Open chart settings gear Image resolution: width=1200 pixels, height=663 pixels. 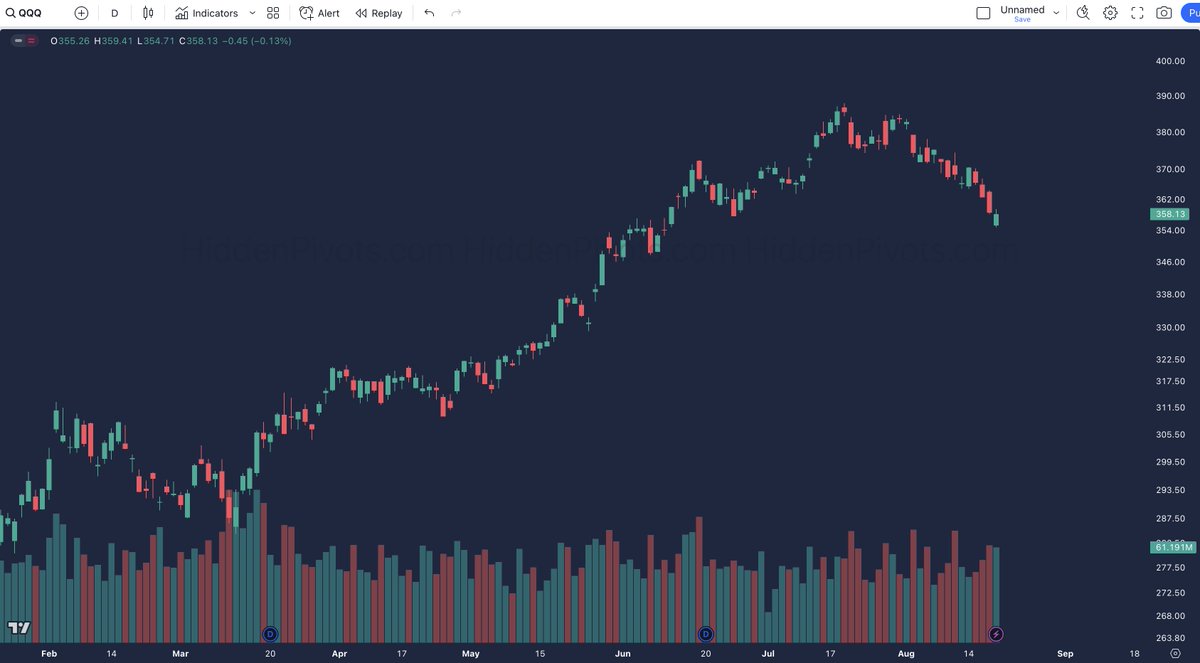[1110, 13]
